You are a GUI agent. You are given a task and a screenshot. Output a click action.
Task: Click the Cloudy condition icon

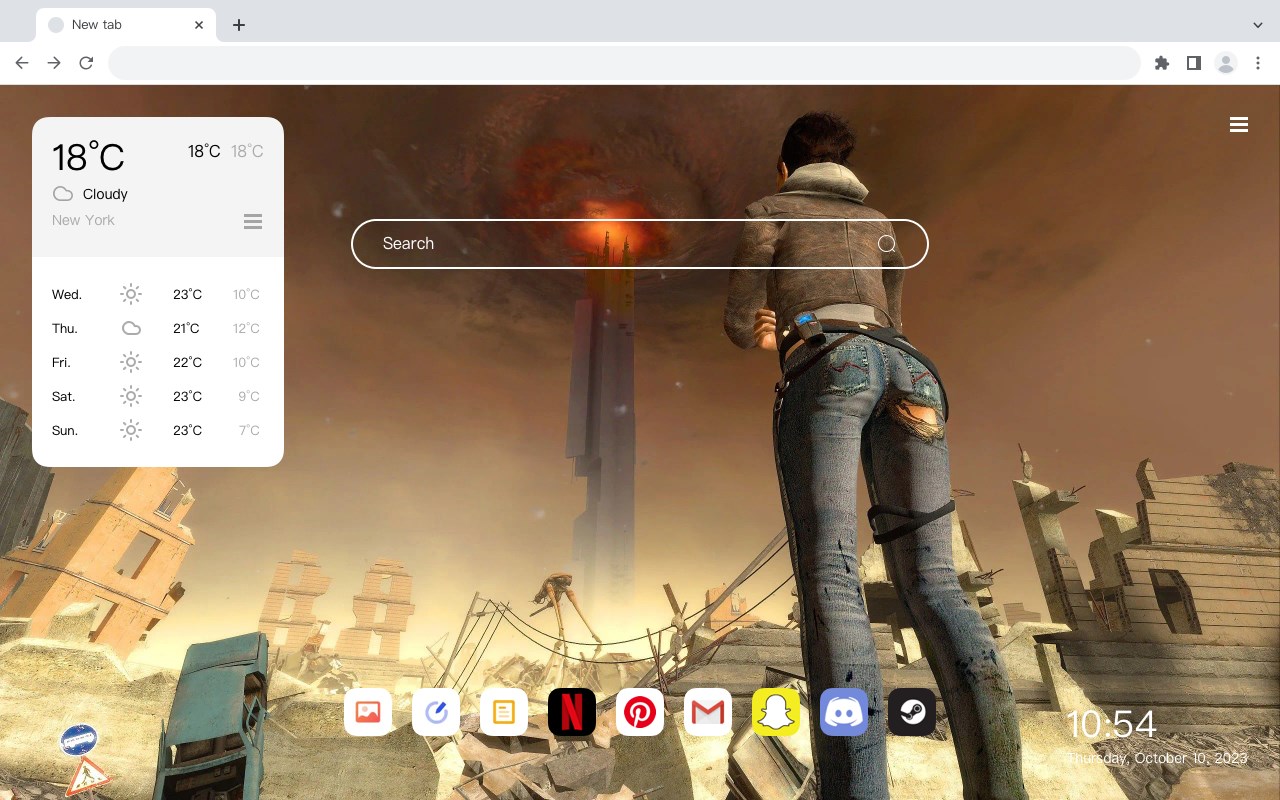(63, 194)
